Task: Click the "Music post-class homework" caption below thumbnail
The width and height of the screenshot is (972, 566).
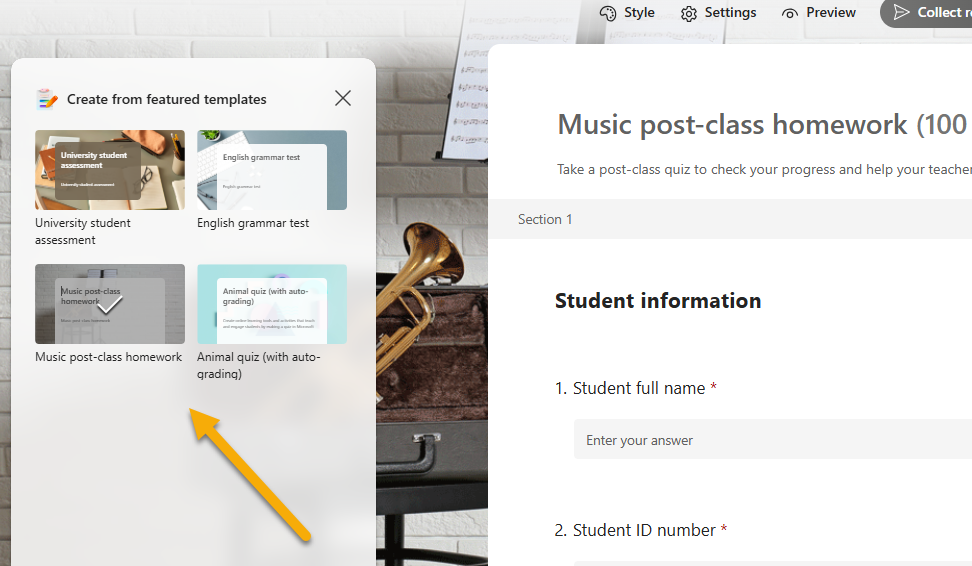Action: click(x=109, y=357)
